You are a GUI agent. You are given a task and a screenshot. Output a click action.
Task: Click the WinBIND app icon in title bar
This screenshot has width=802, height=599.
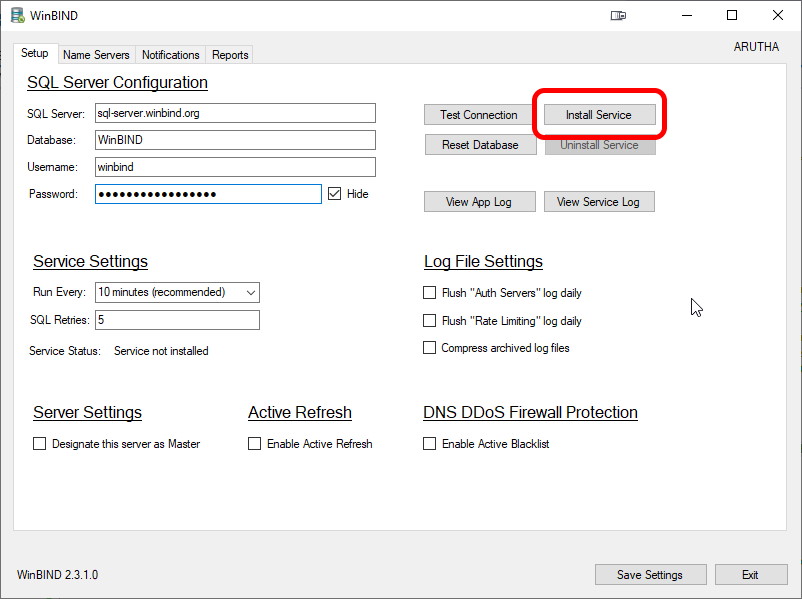point(18,15)
